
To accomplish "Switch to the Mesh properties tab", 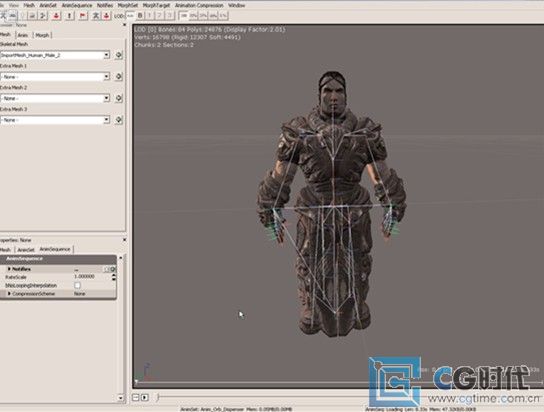I will (x=5, y=249).
